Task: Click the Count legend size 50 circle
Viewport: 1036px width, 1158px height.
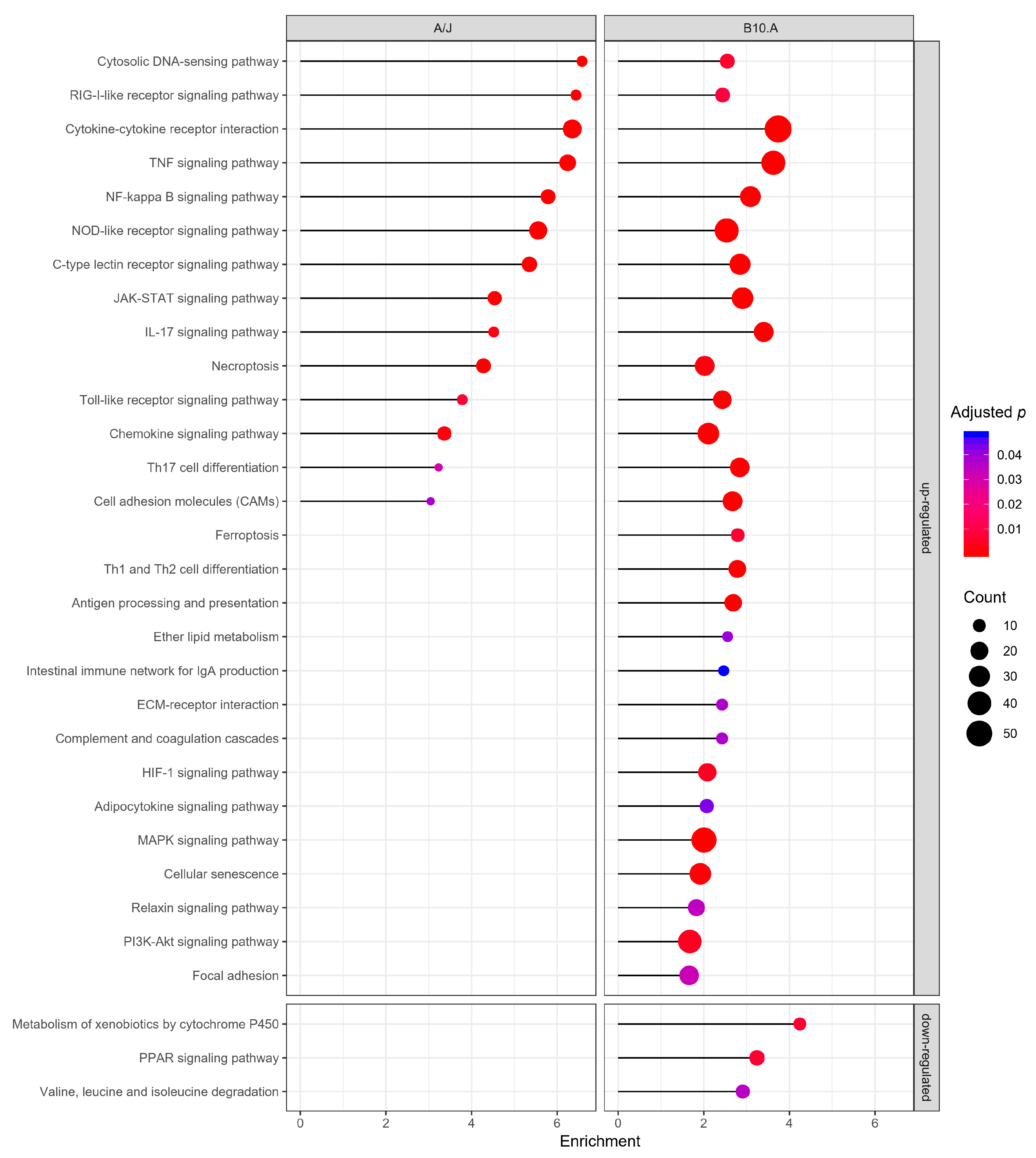Action: click(x=979, y=733)
